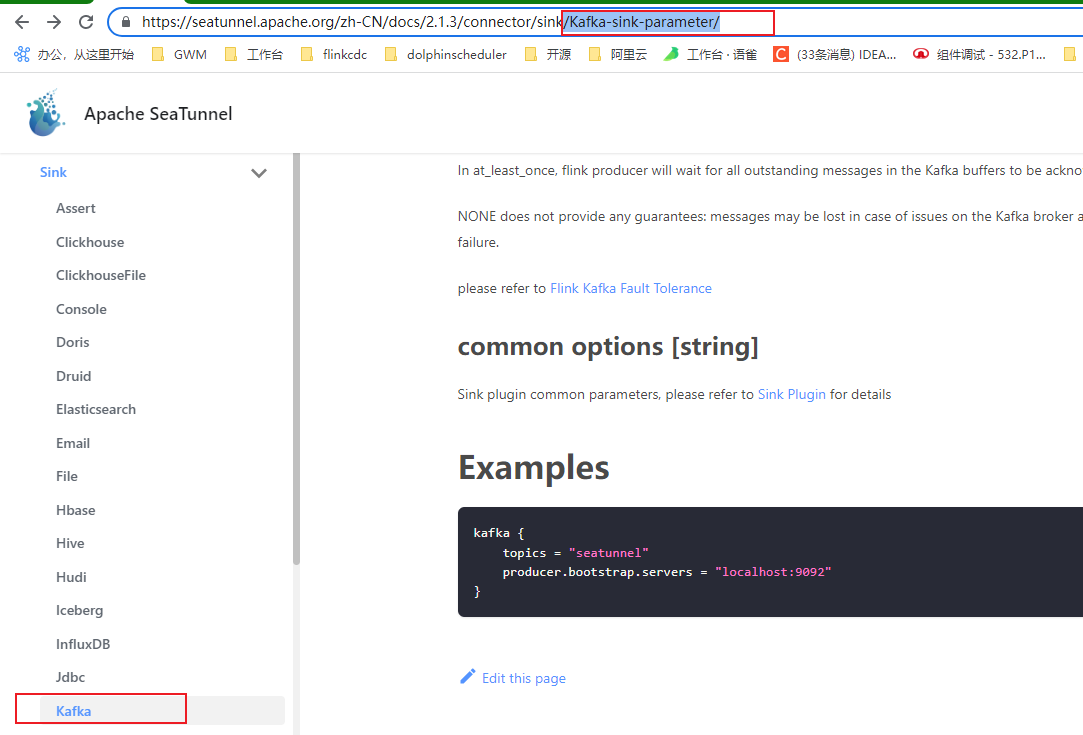Open the Hive sink doc
This screenshot has height=735, width=1083.
[x=70, y=544]
